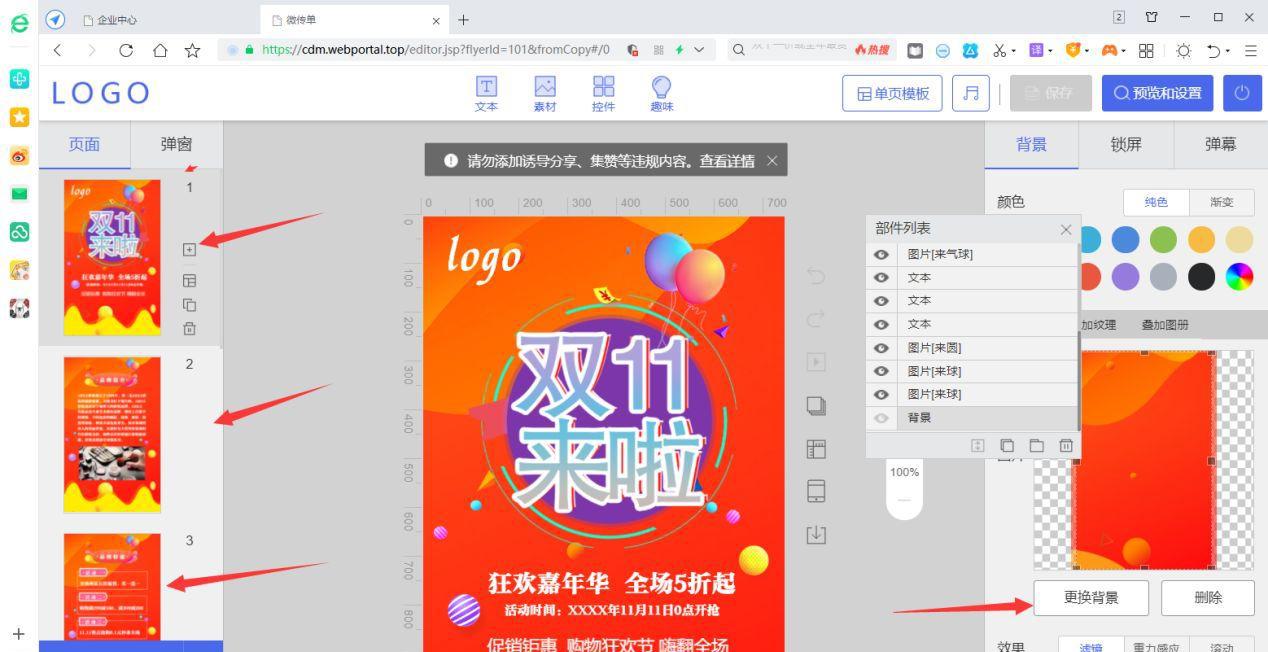Click the blue power exit button
The height and width of the screenshot is (652, 1268).
click(x=1242, y=94)
